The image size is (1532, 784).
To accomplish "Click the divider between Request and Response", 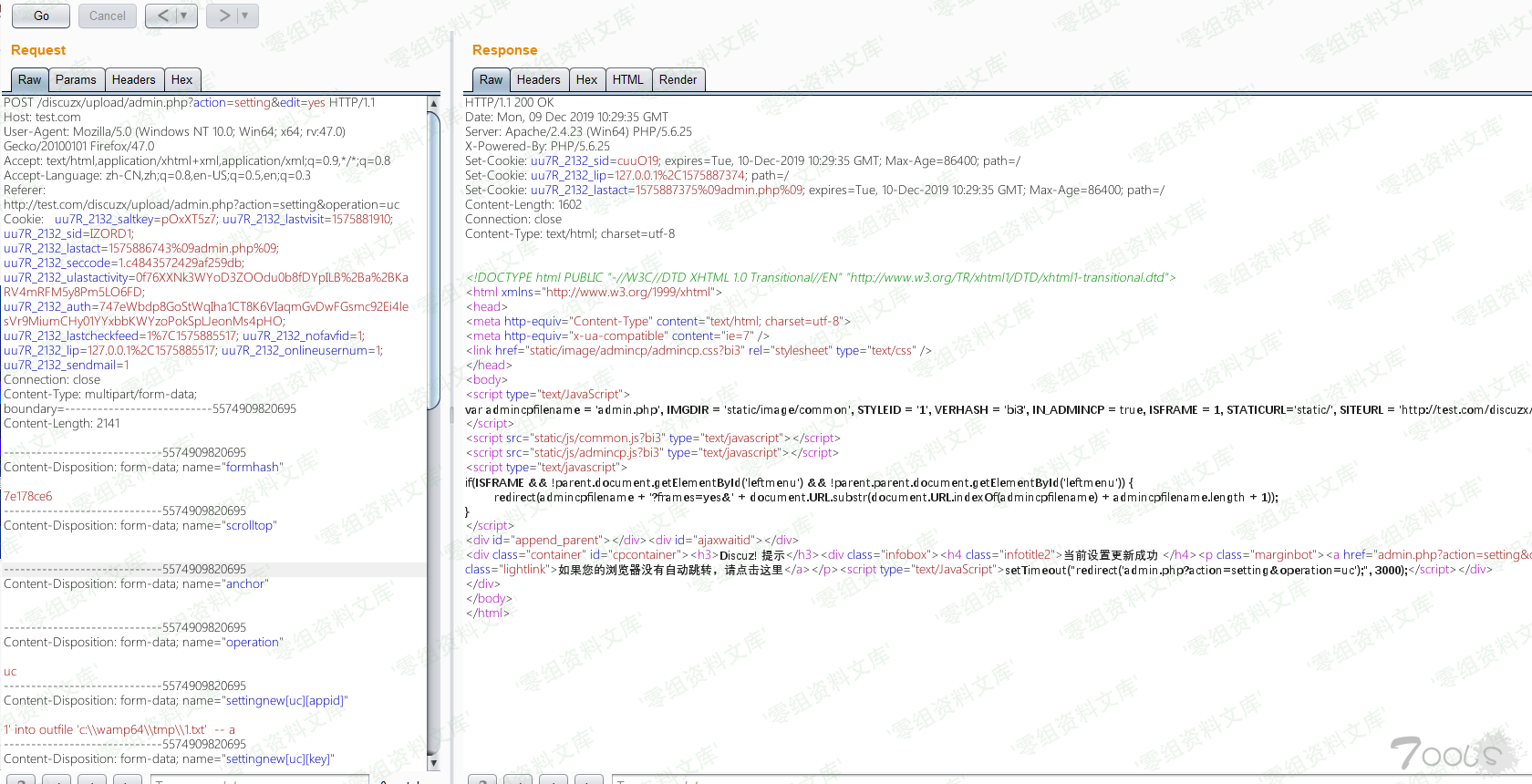I will click(451, 415).
